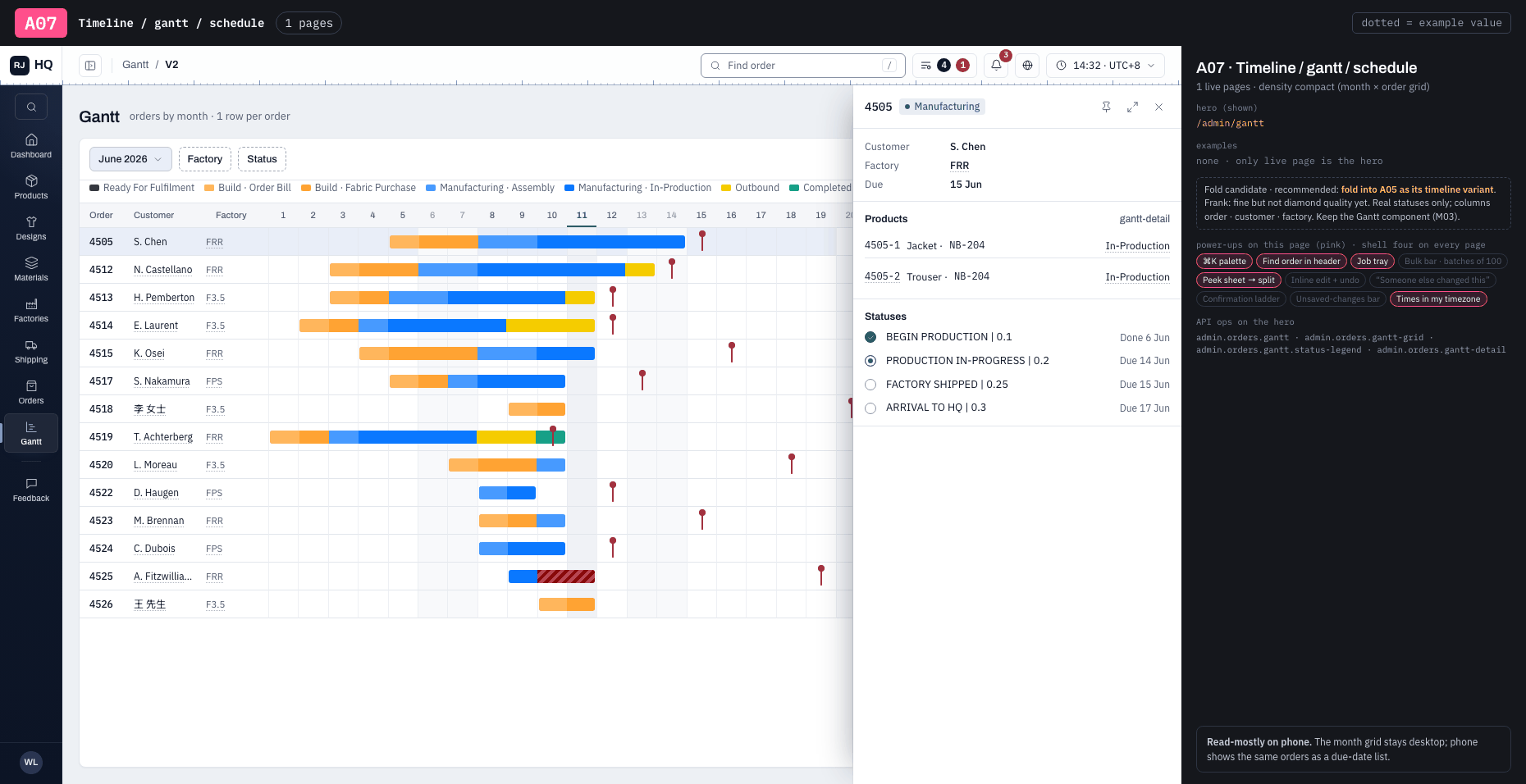
Task: Pin the 4505 detail panel
Action: (1106, 107)
